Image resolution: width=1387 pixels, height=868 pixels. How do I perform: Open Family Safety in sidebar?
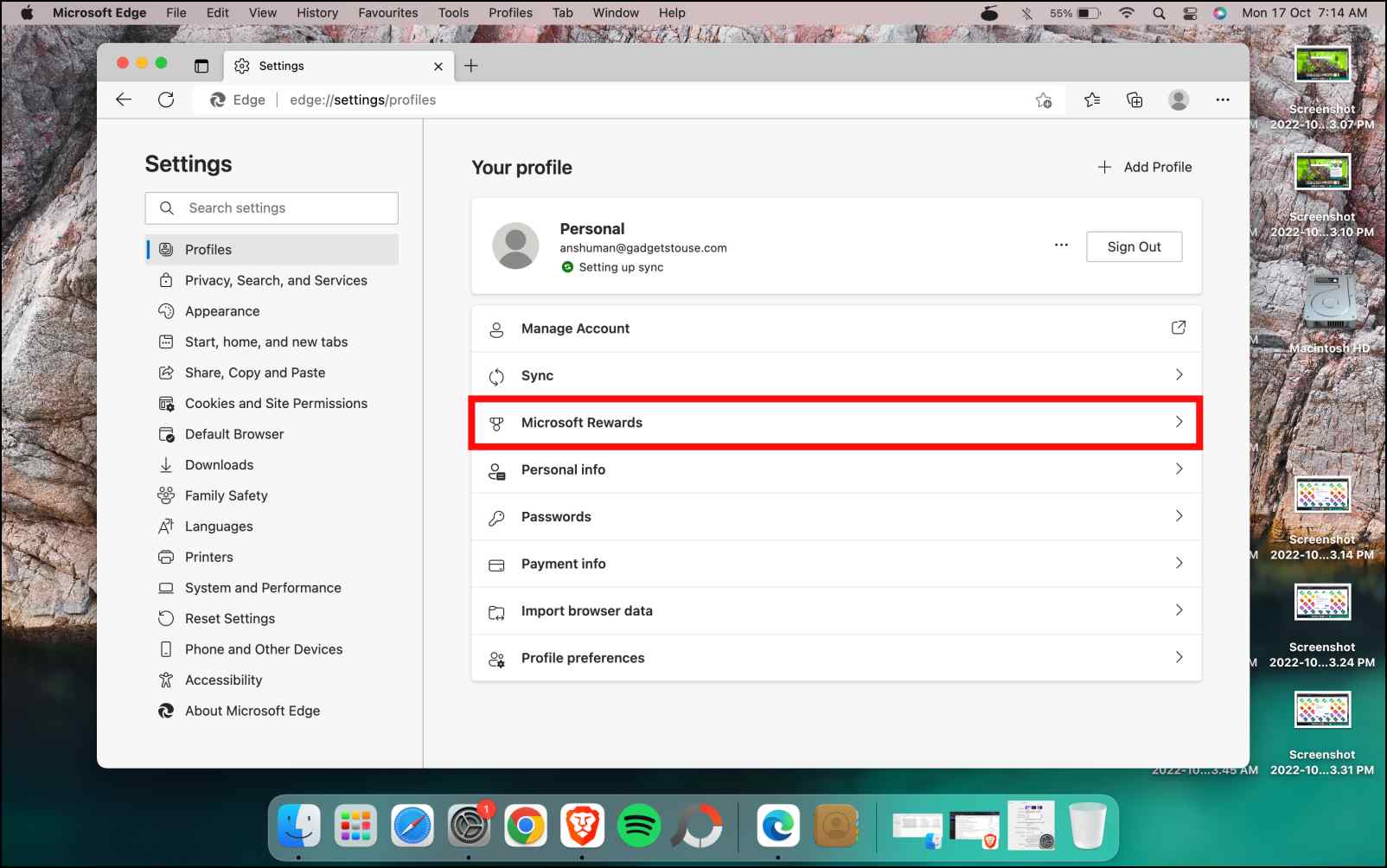tap(272, 495)
